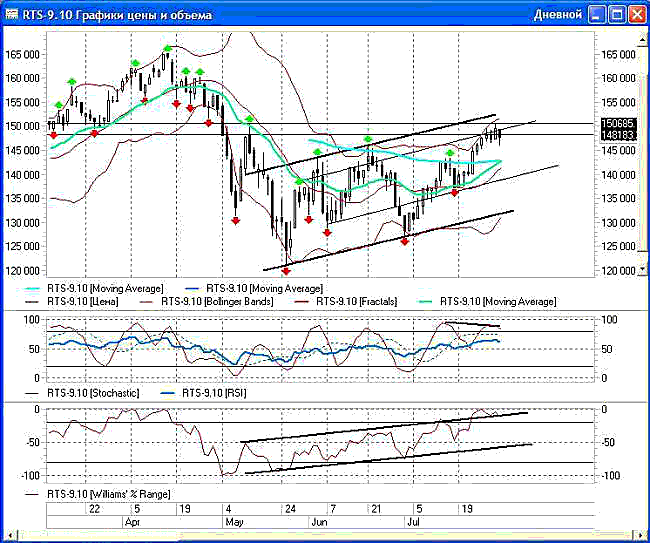The width and height of the screenshot is (650, 543).
Task: Select green RTS-9.10 [Moving Average] legend entry
Action: tap(487, 301)
